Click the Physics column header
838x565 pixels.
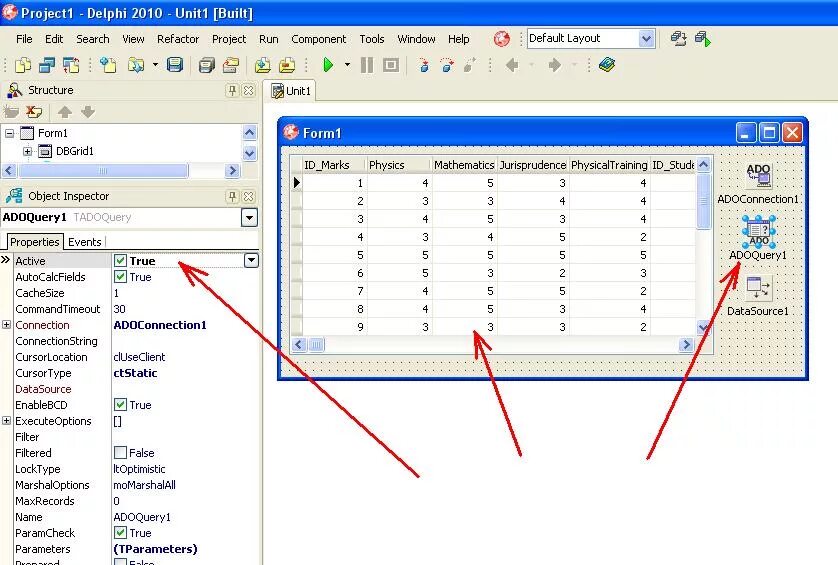[x=398, y=165]
